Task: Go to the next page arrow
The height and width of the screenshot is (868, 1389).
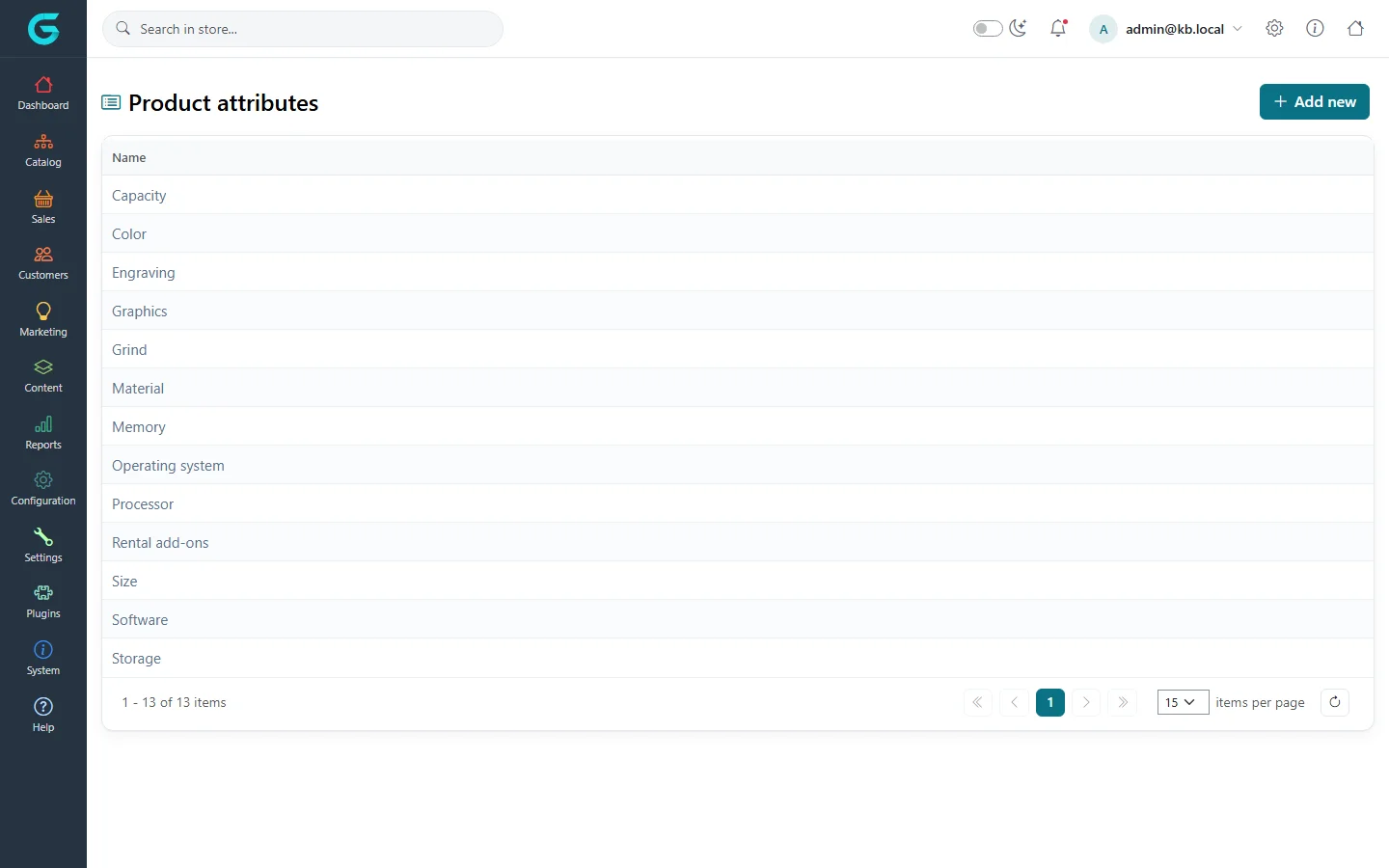Action: 1086,702
